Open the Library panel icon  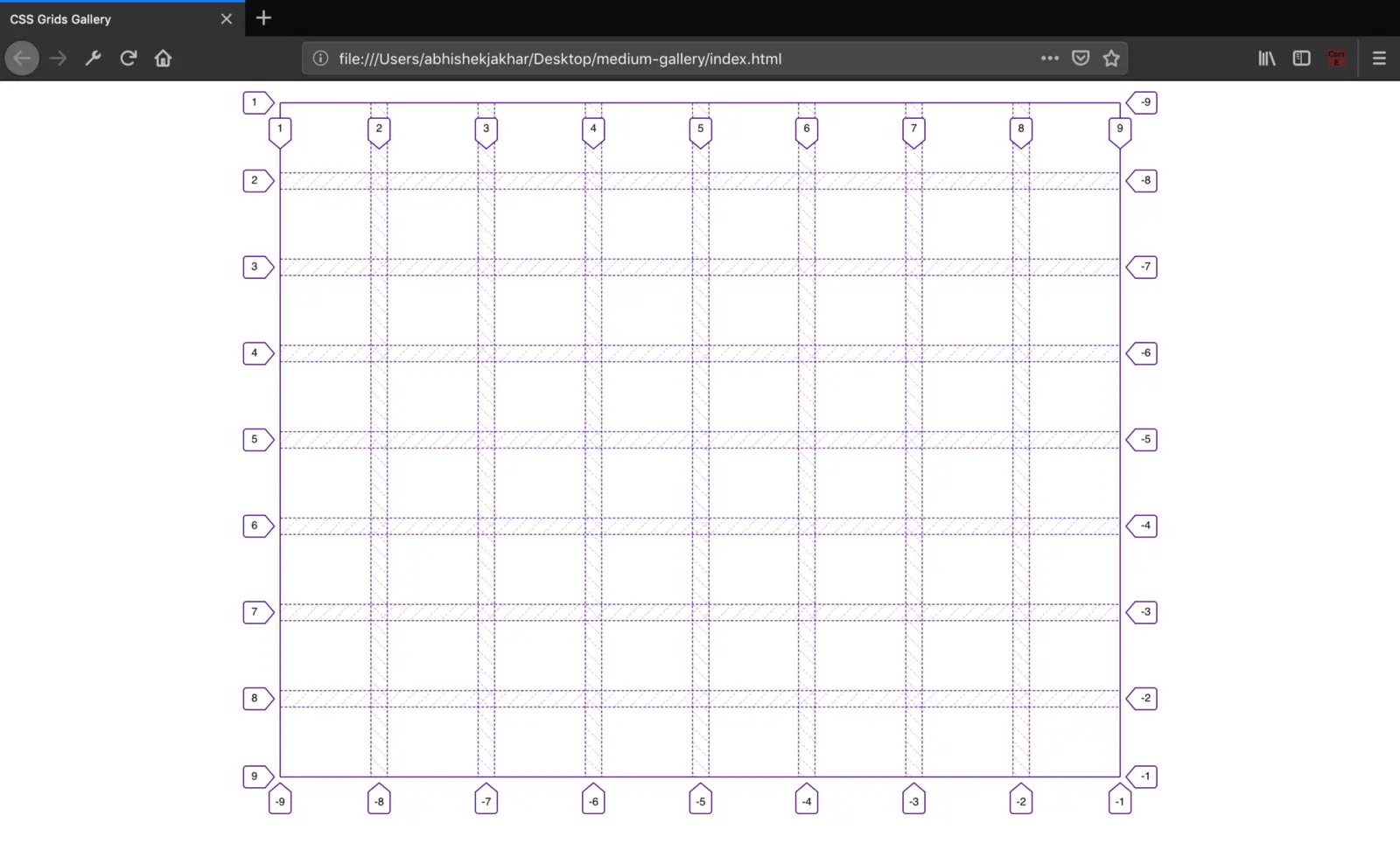(1267, 59)
